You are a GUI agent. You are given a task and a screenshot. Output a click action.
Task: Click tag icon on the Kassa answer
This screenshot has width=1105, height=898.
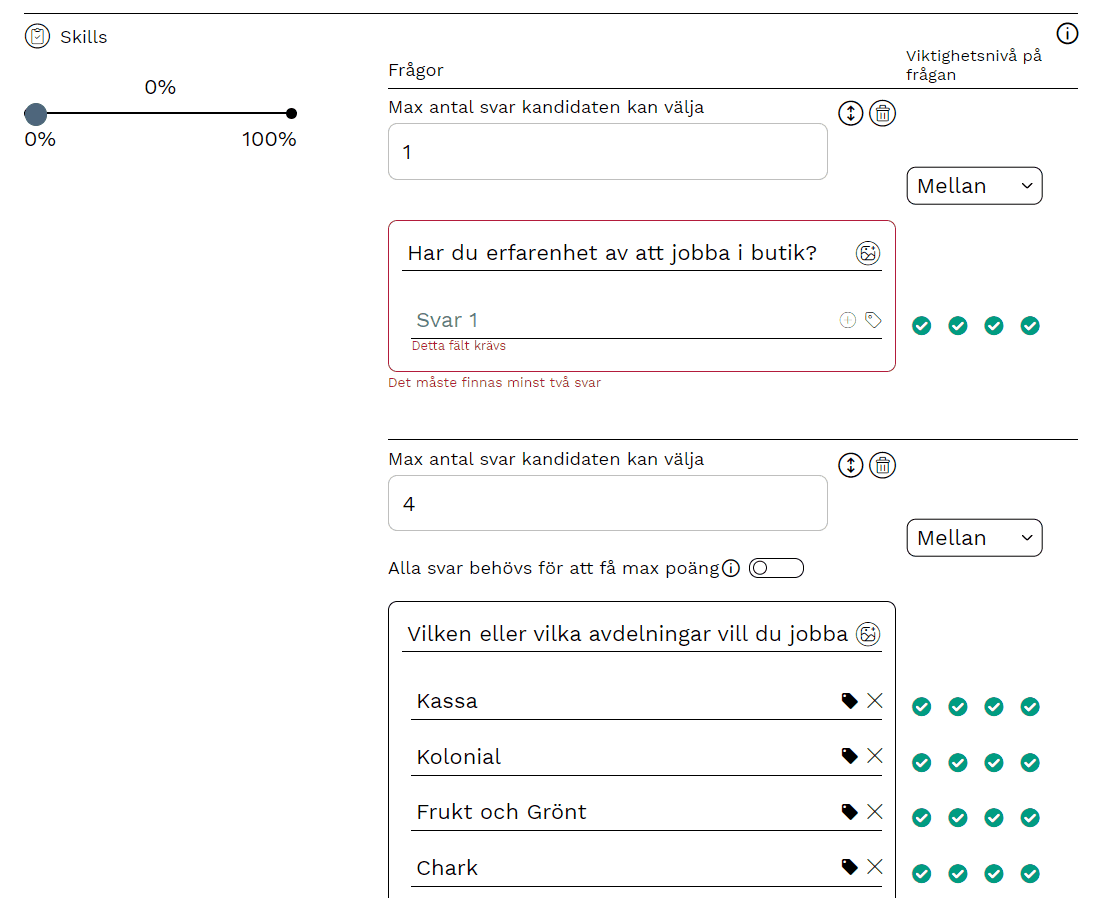point(849,701)
